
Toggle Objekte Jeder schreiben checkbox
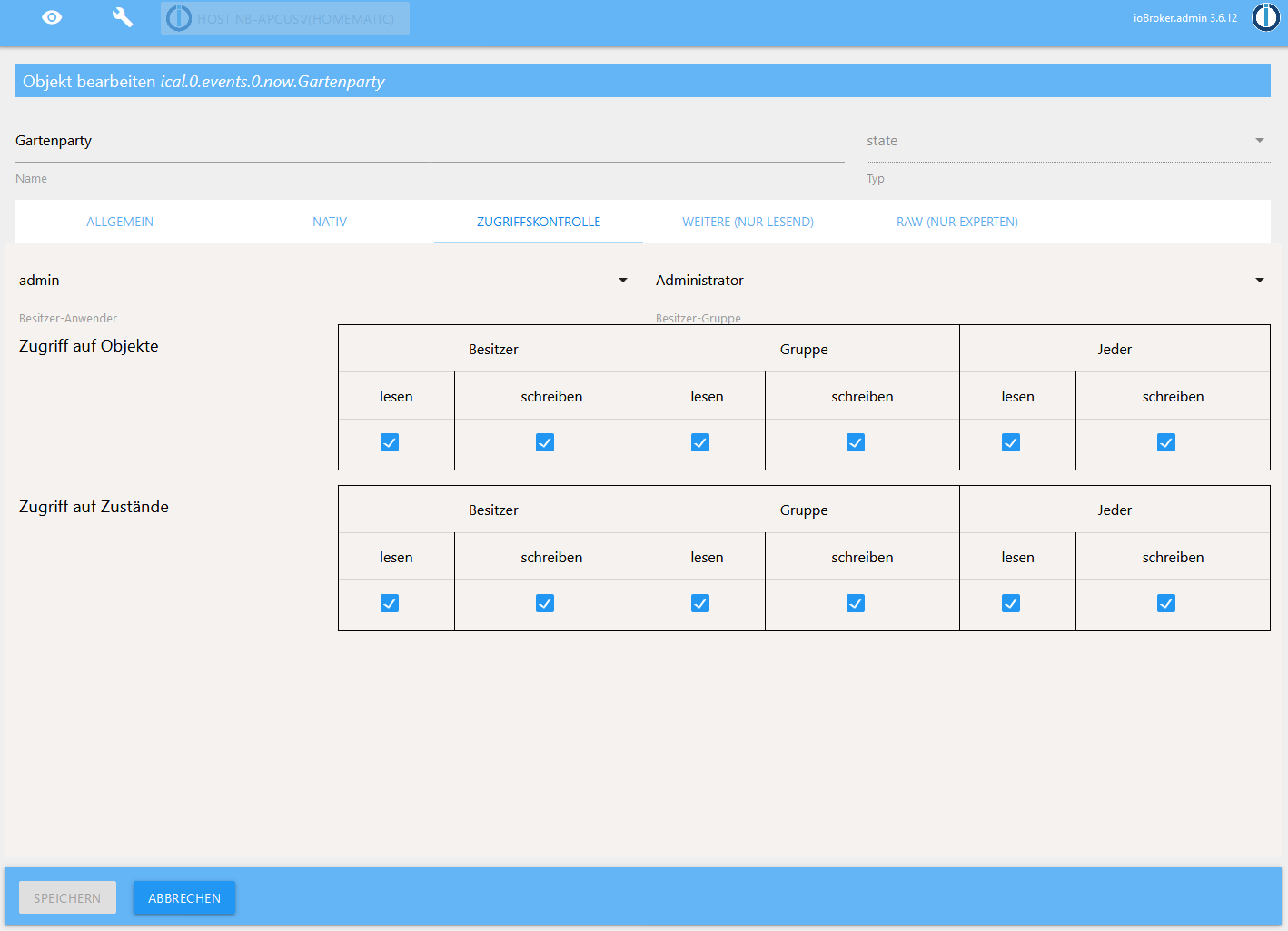(1166, 442)
